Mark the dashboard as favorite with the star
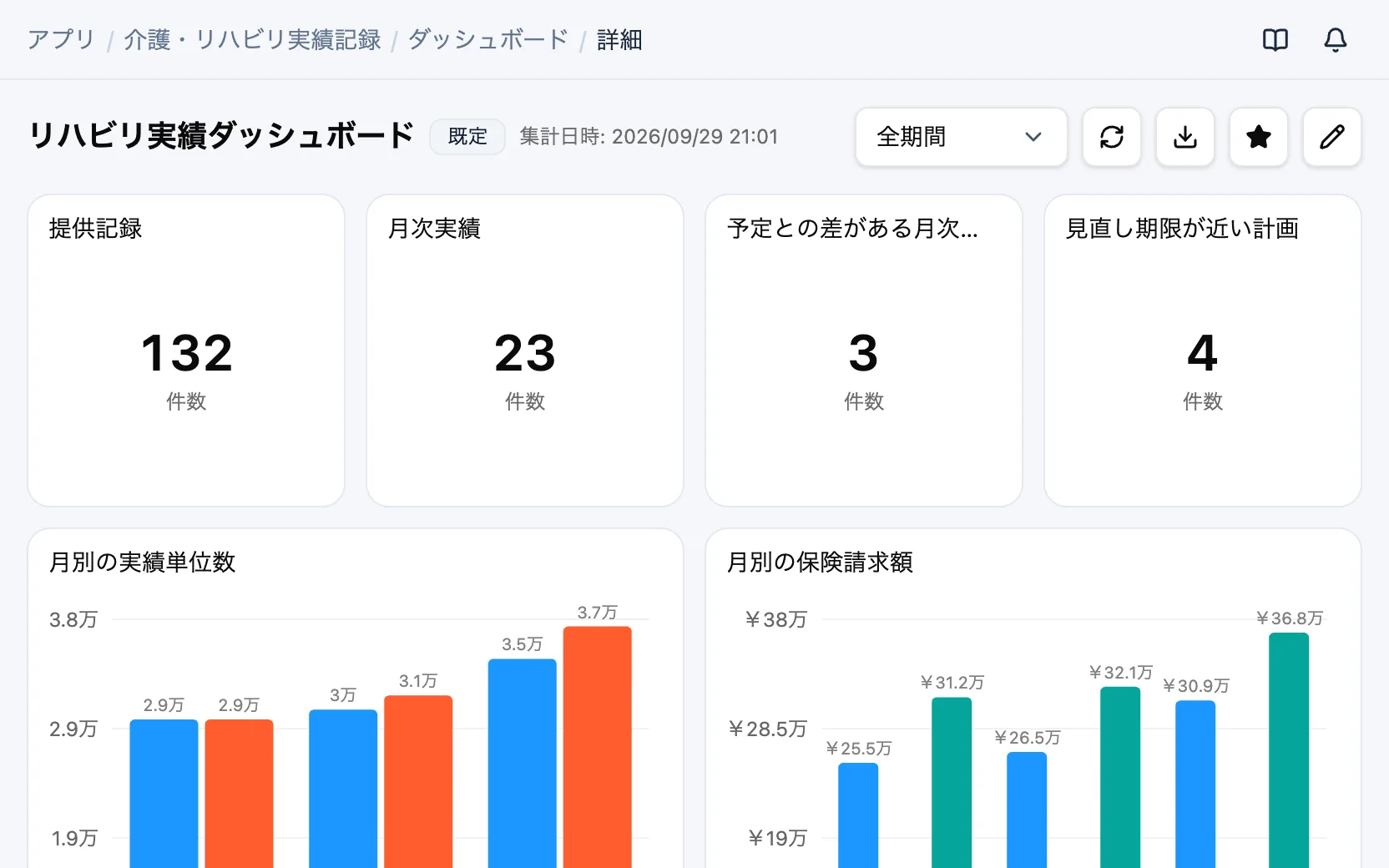This screenshot has width=1389, height=868. coord(1258,137)
